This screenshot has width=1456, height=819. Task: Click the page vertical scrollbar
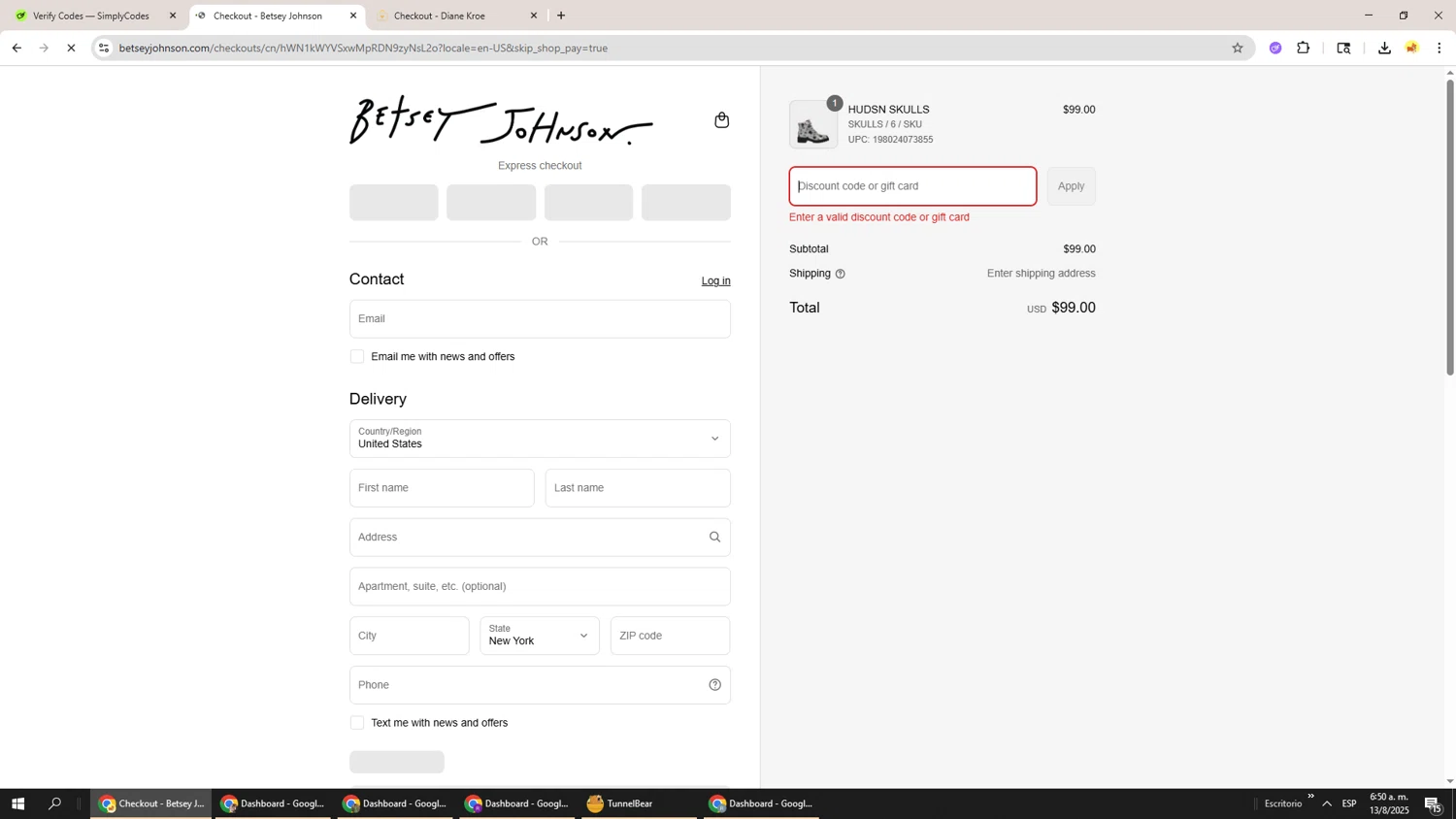(x=1450, y=228)
